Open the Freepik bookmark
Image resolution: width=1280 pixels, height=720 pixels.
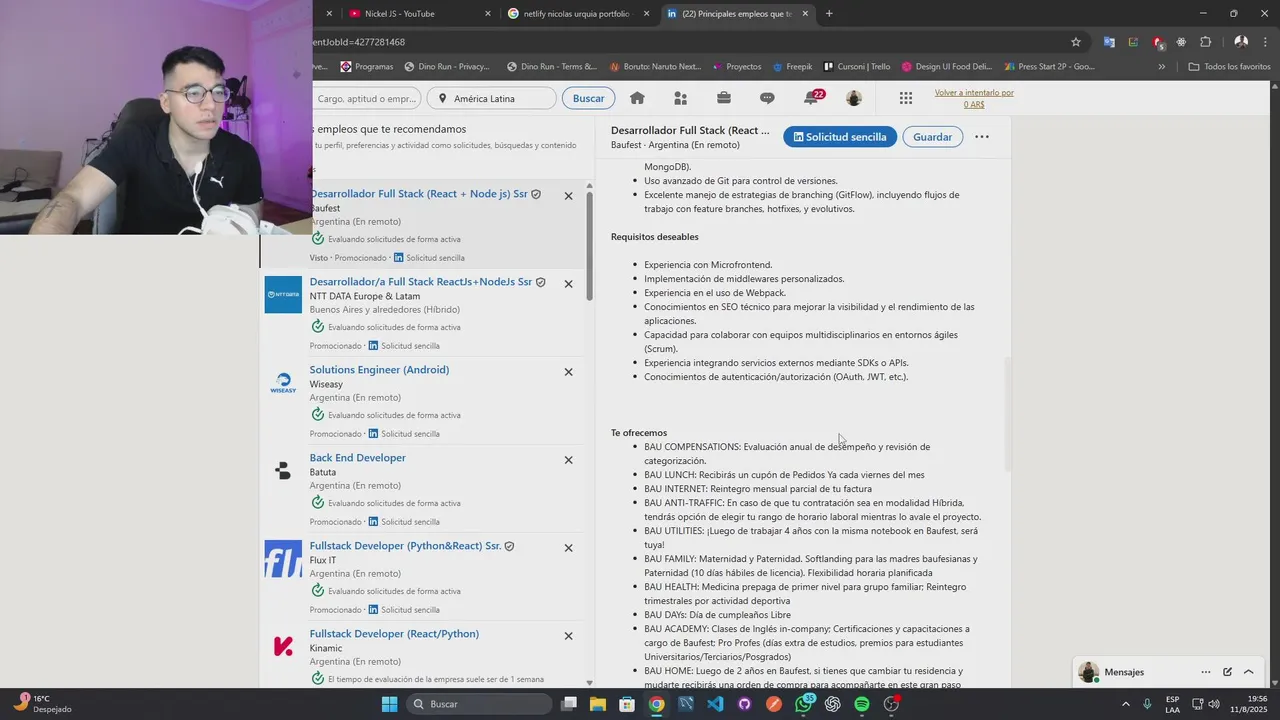pos(793,67)
